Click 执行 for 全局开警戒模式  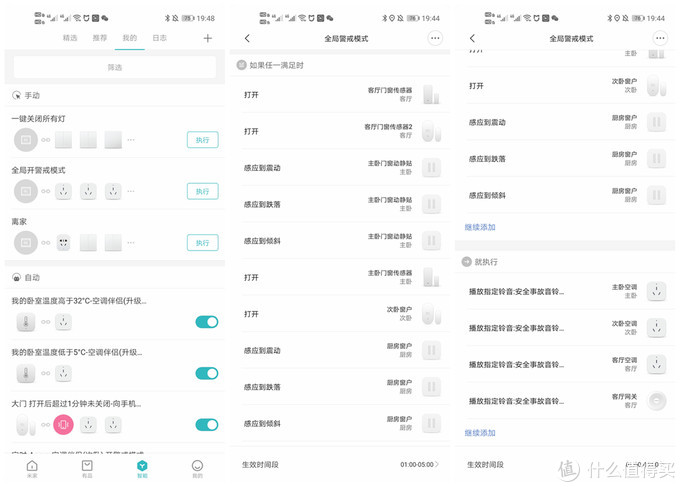(x=203, y=191)
